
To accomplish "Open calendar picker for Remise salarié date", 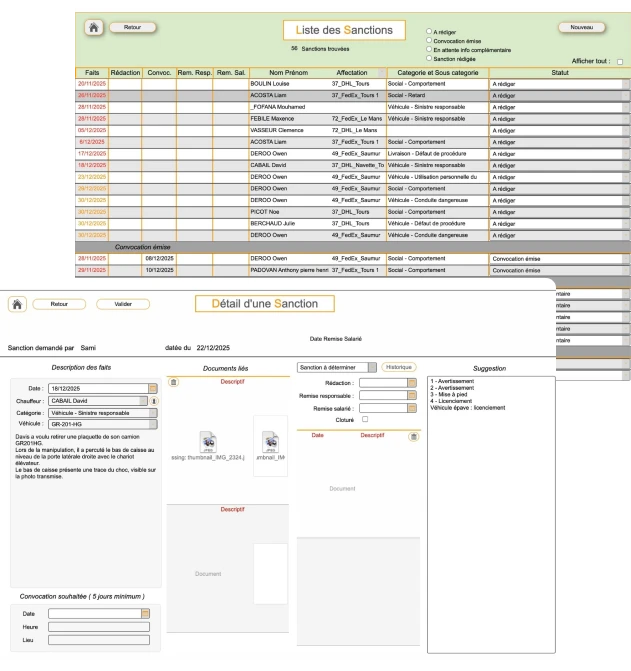I will pyautogui.click(x=409, y=408).
